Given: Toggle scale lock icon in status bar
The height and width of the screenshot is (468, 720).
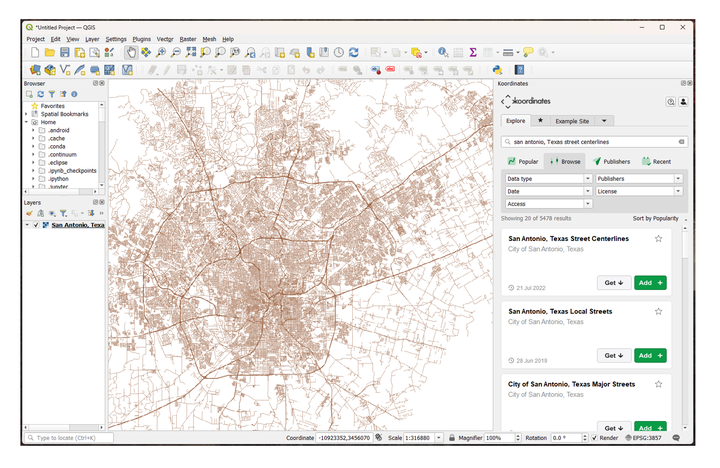Looking at the screenshot, I should tap(452, 438).
